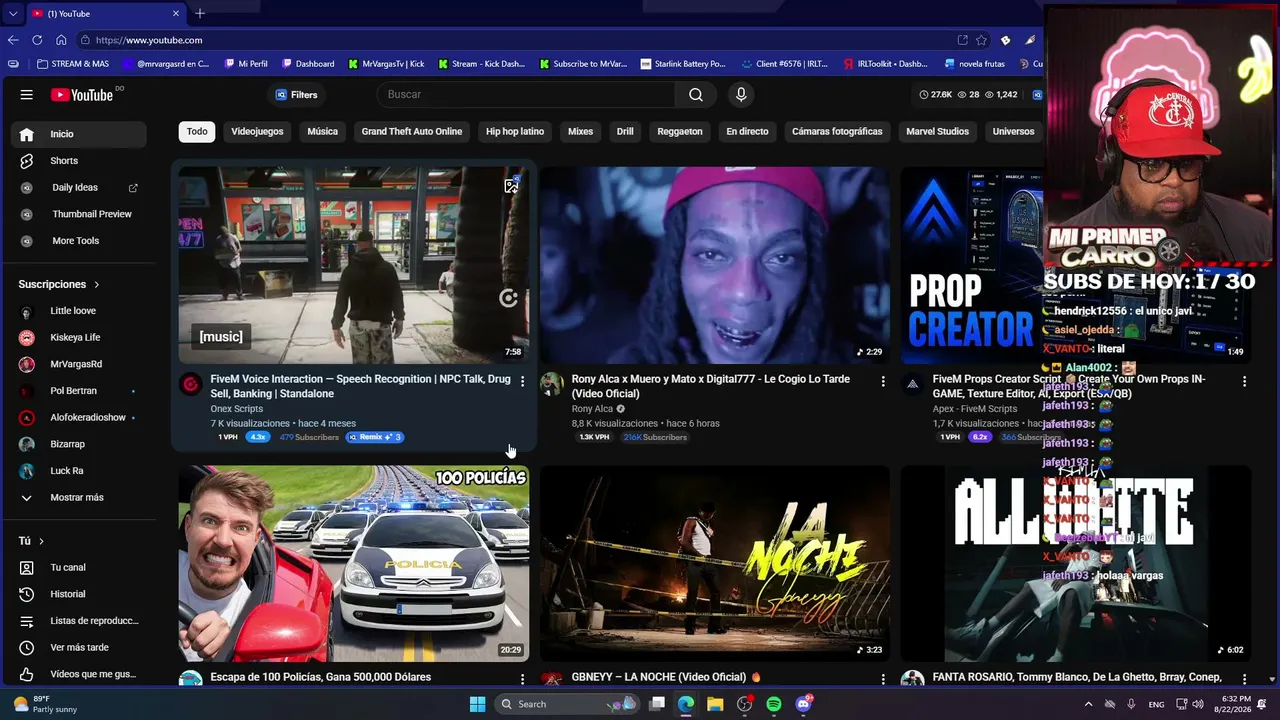Open more options for Escapa de 100 Policías
The width and height of the screenshot is (1280, 720).
522,679
